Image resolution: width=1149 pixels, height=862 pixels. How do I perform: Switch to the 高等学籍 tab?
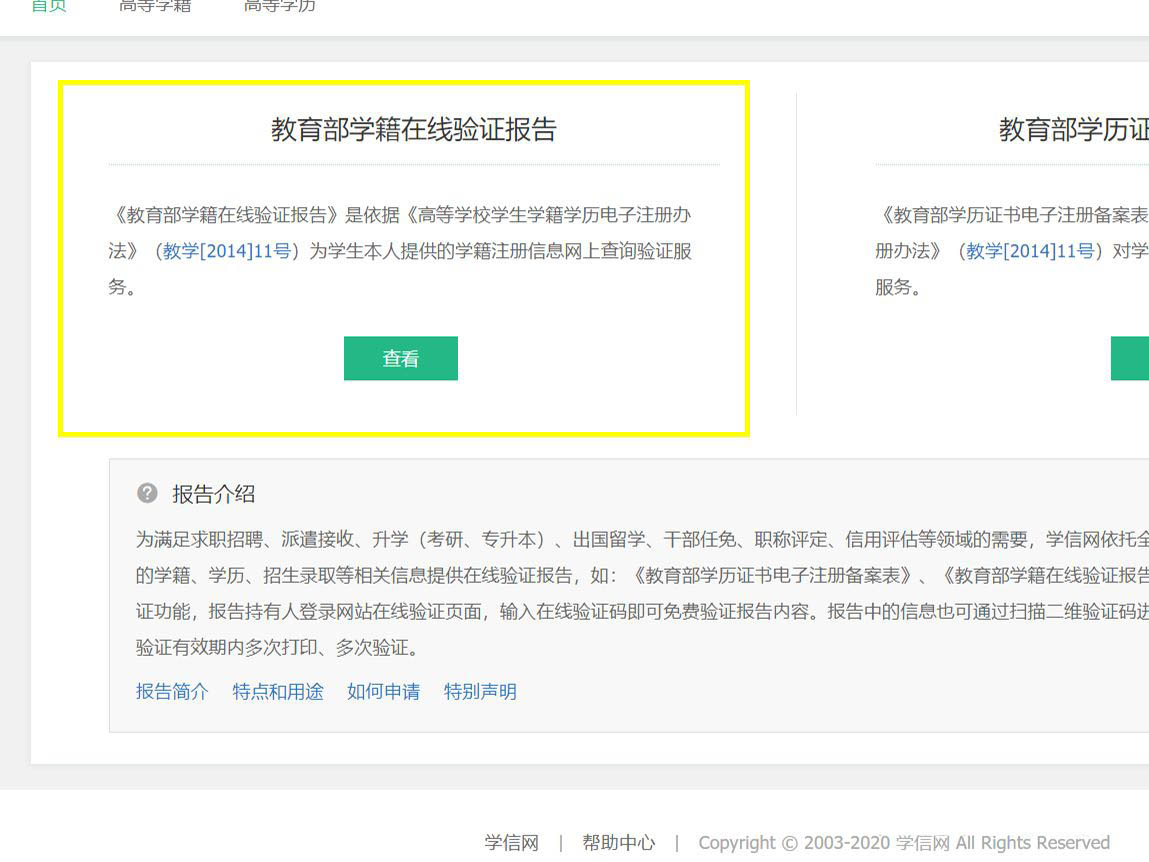(154, 4)
